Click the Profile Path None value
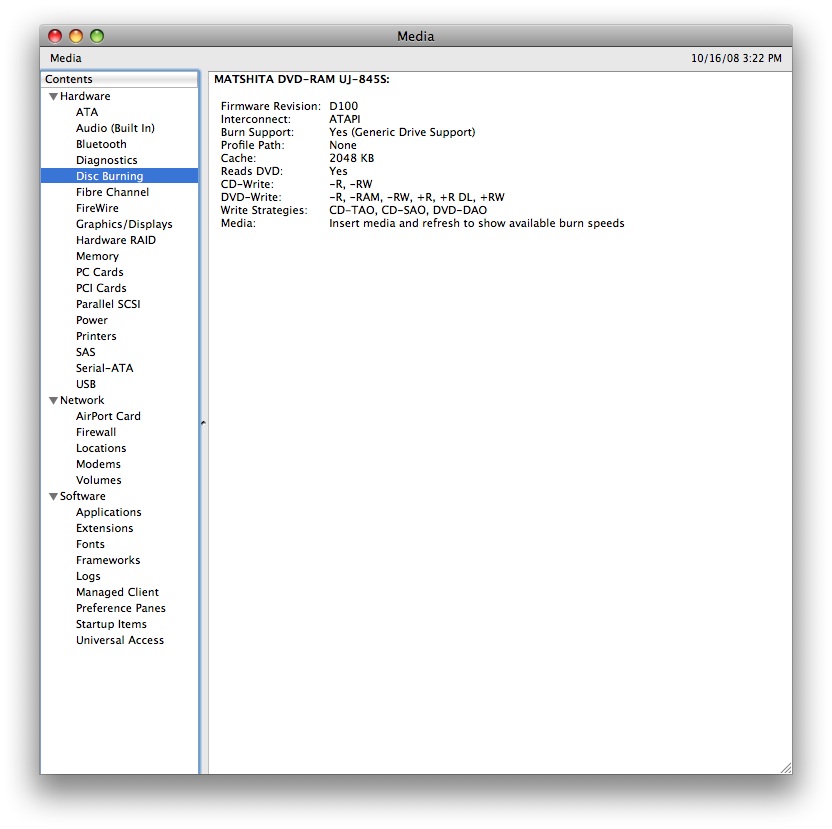 [343, 145]
